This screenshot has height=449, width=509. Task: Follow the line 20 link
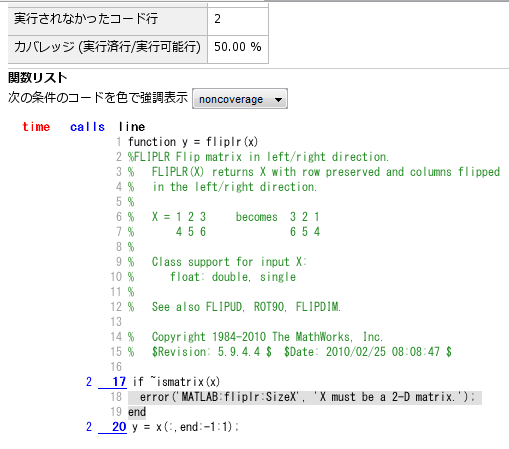[x=112, y=427]
